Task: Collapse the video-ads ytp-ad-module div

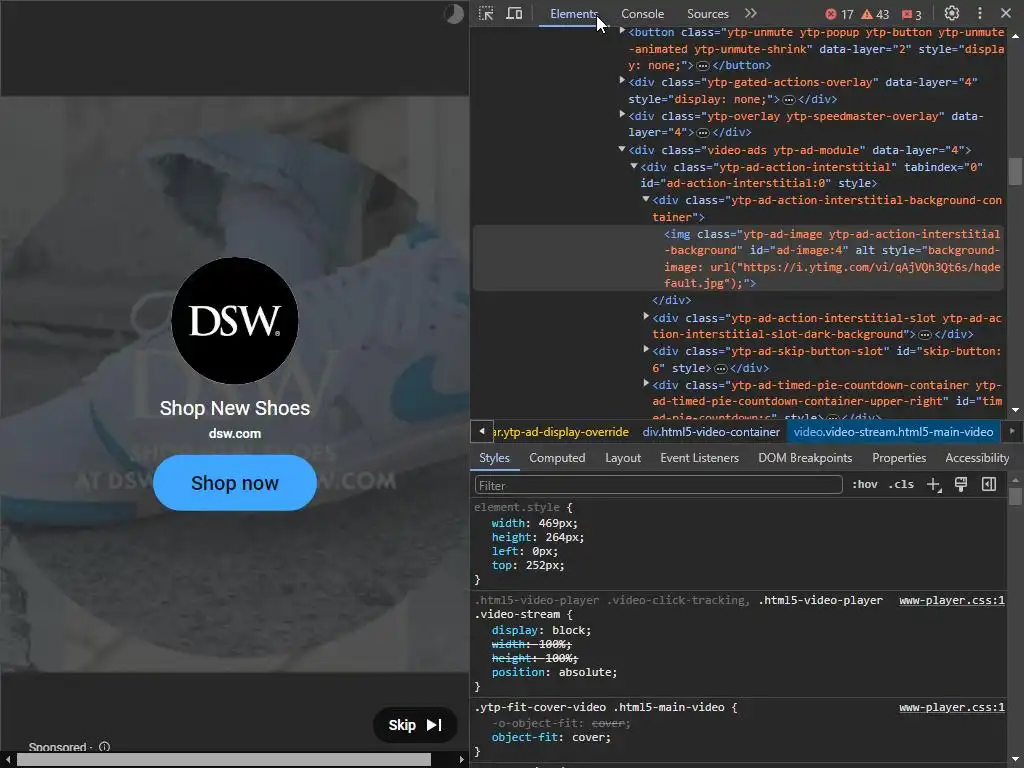Action: (x=622, y=149)
